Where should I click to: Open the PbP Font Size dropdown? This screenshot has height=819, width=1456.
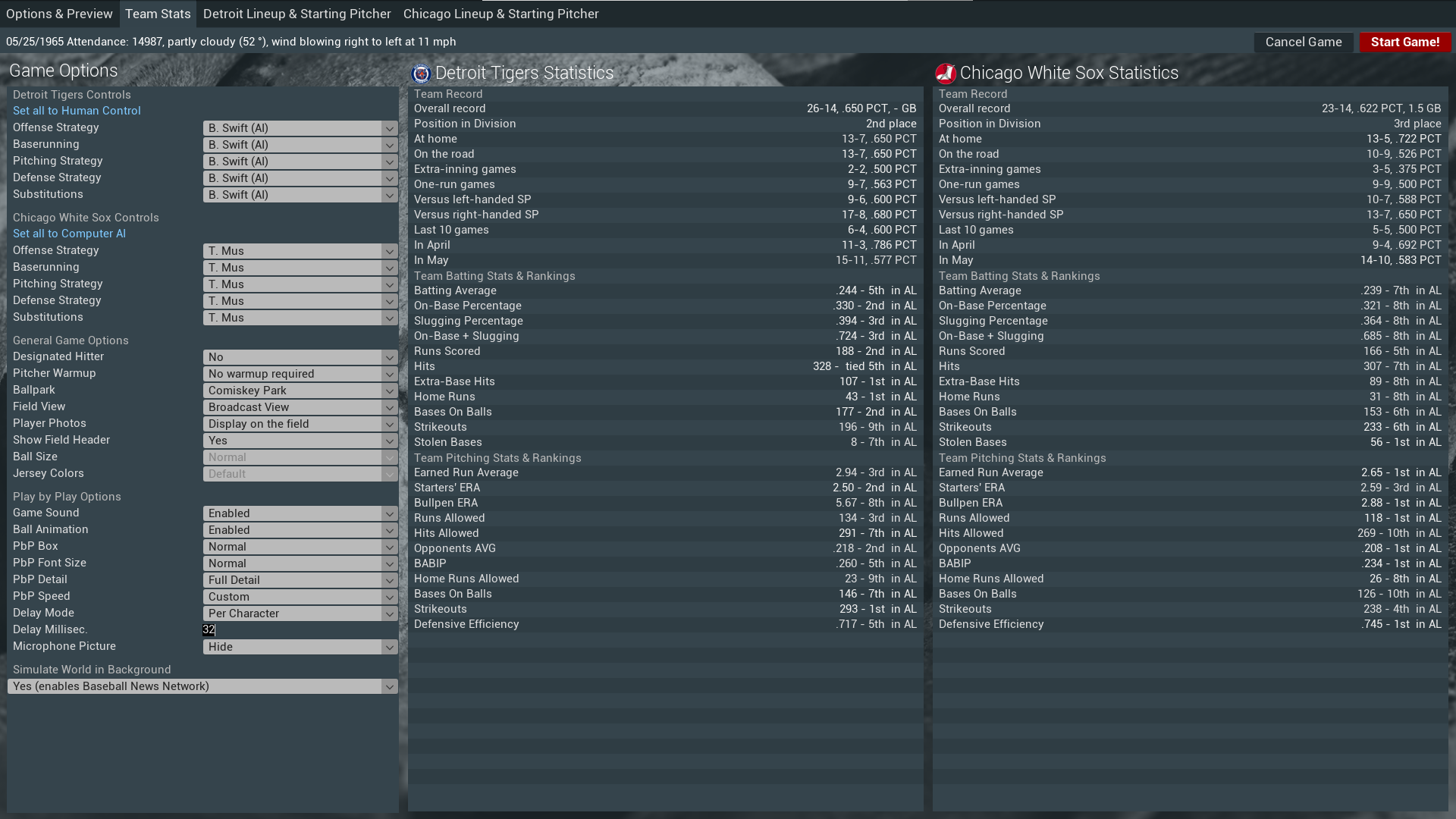(x=300, y=563)
